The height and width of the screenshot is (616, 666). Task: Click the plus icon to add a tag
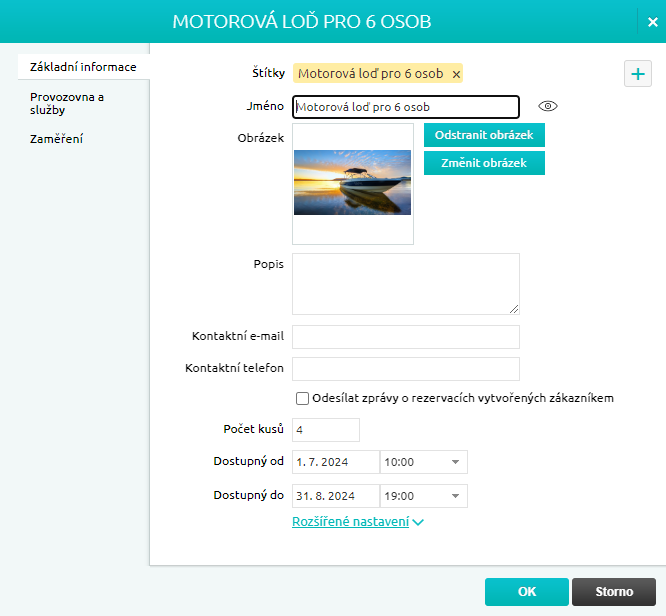tap(637, 74)
